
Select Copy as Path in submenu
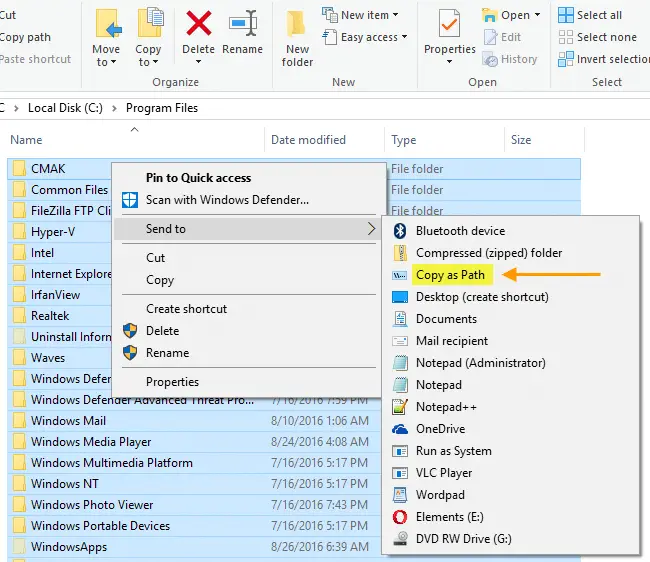(x=450, y=275)
